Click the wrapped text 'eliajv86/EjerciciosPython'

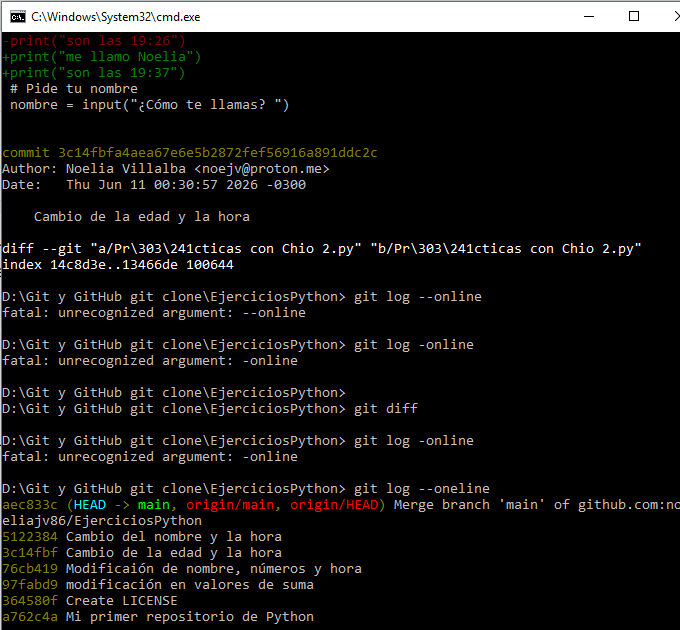tap(102, 521)
